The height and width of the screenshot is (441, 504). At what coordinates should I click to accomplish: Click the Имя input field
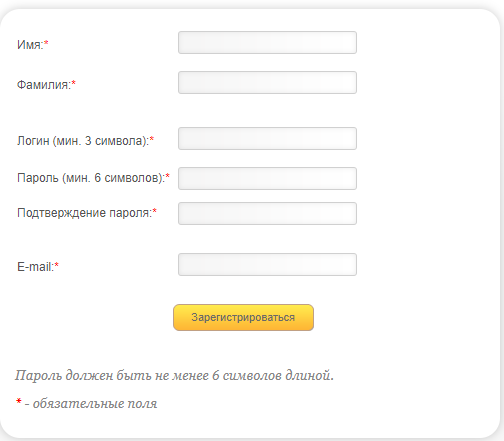click(267, 42)
